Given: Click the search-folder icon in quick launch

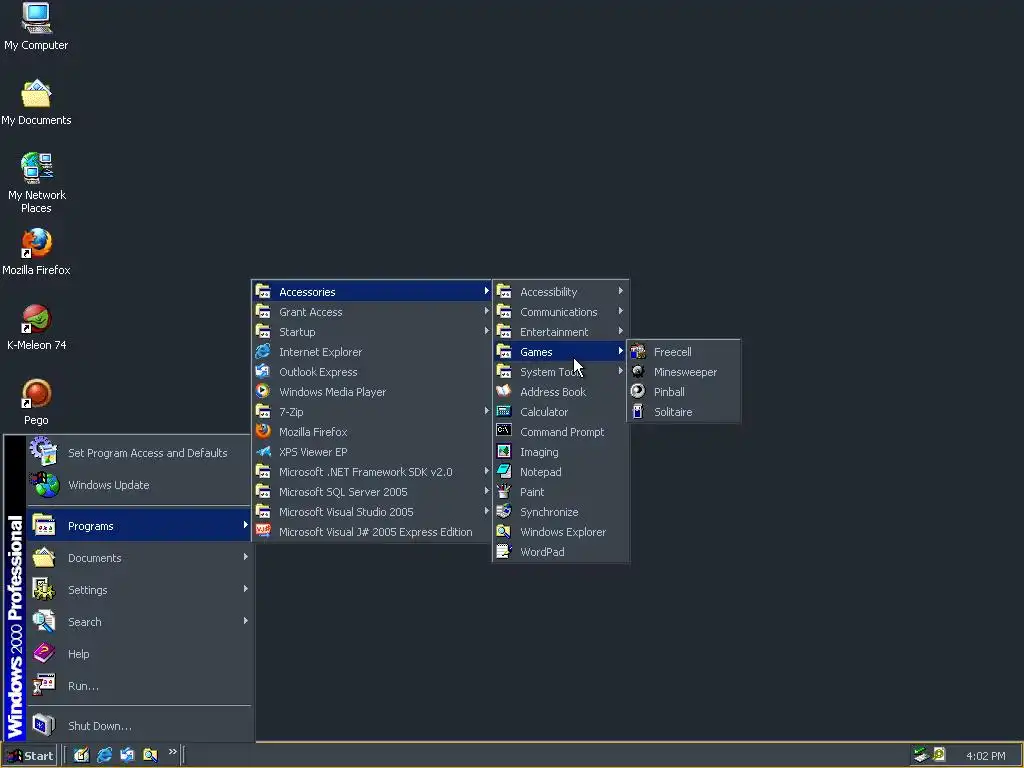Looking at the screenshot, I should 150,755.
